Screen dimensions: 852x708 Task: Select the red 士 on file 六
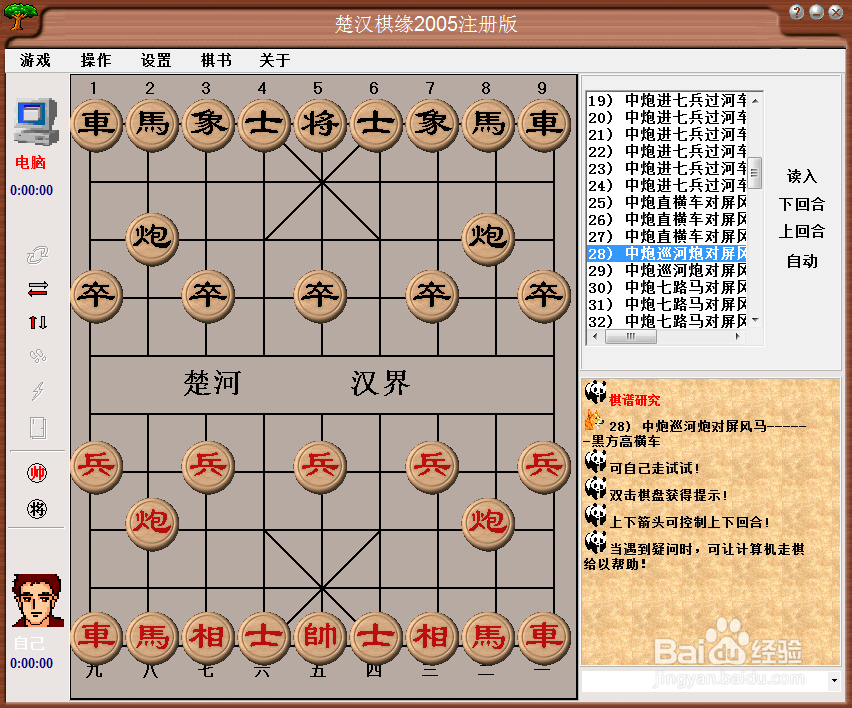[264, 637]
